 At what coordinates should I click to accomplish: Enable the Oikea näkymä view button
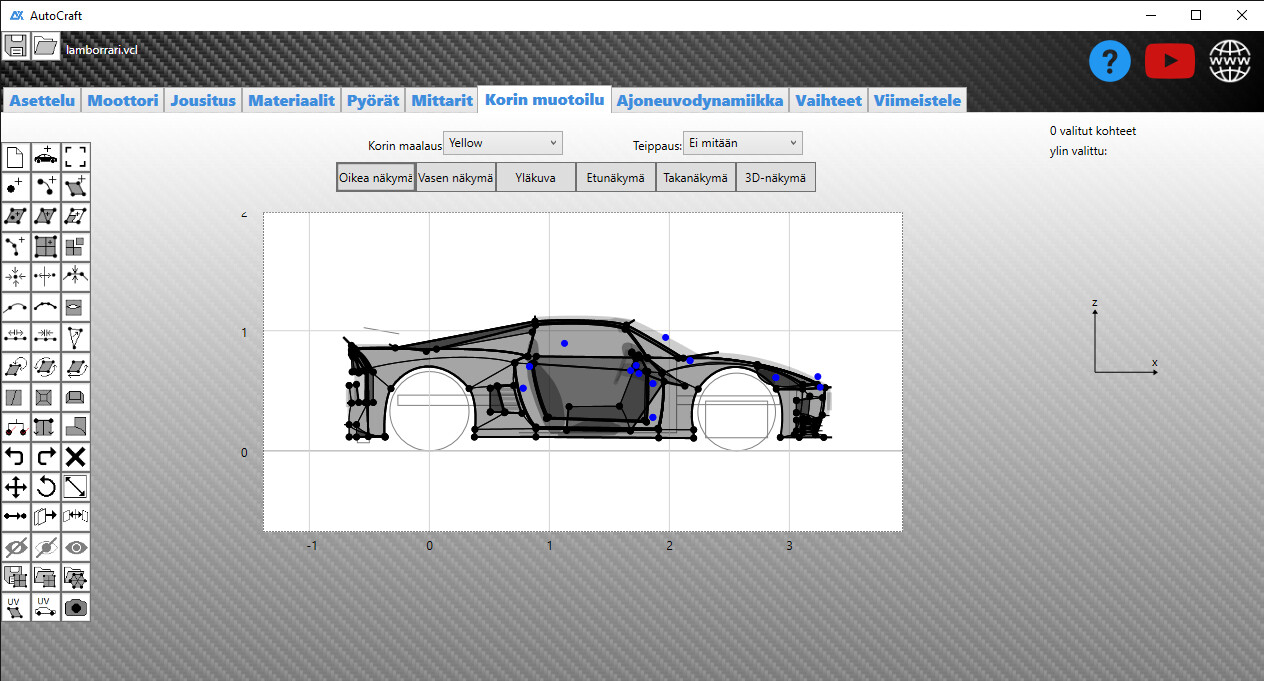point(376,177)
